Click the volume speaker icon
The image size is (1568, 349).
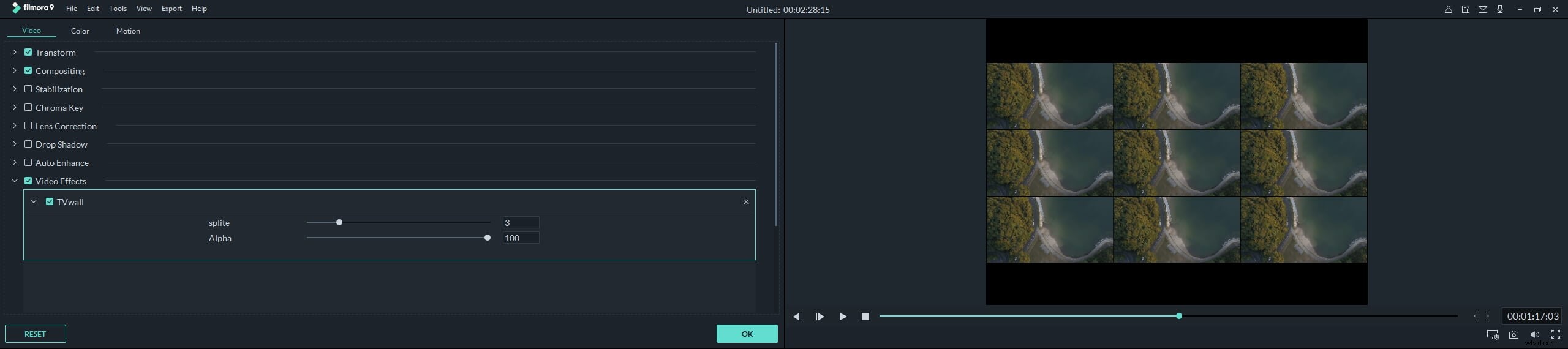coord(1534,335)
